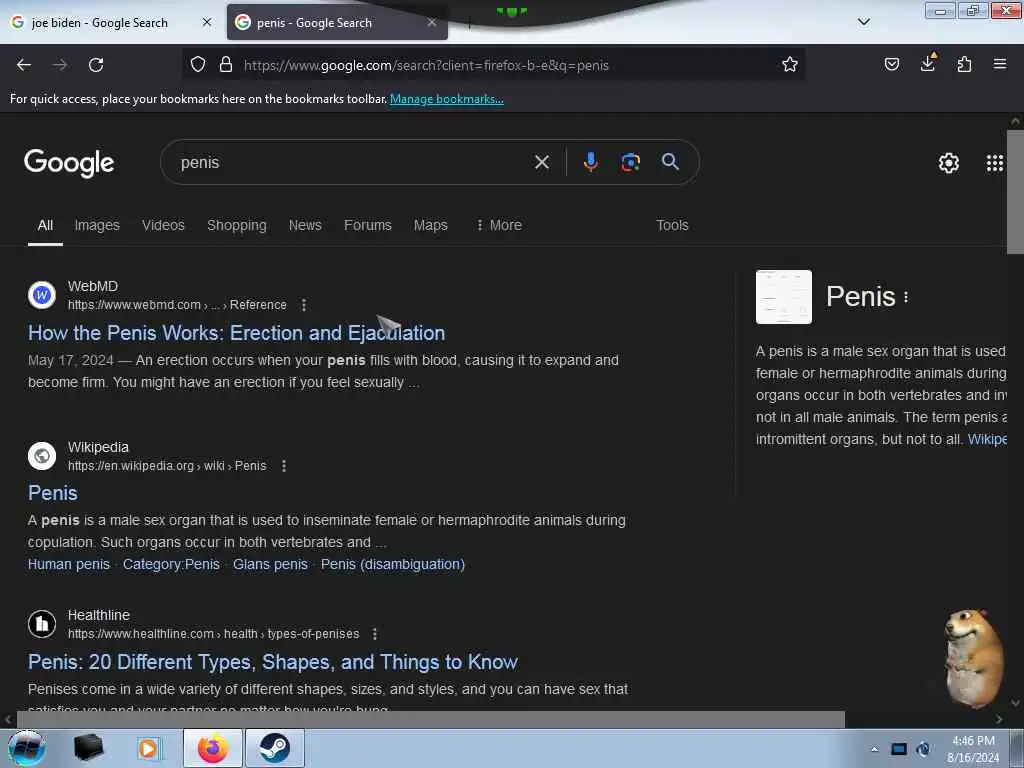Close the current Google Search tab
Screen dimensions: 1024x768
coord(432,22)
